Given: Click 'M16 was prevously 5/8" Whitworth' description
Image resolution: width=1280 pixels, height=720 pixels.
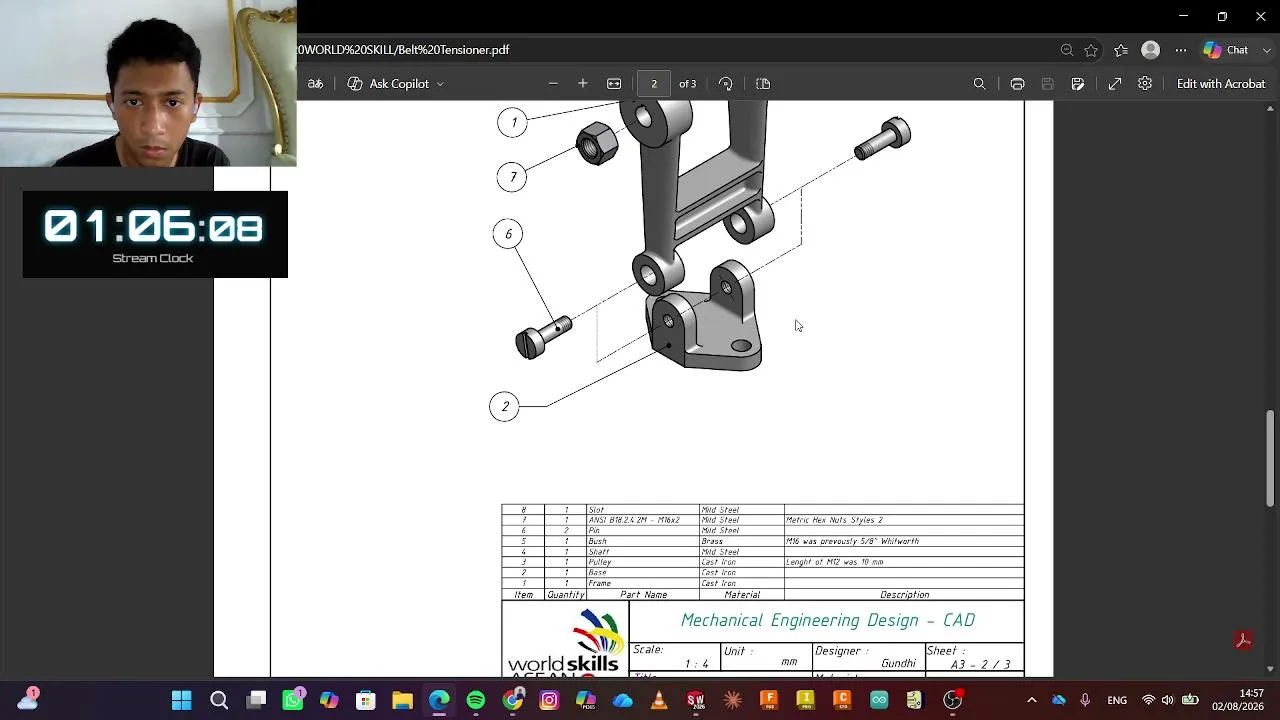Looking at the screenshot, I should pos(852,541).
